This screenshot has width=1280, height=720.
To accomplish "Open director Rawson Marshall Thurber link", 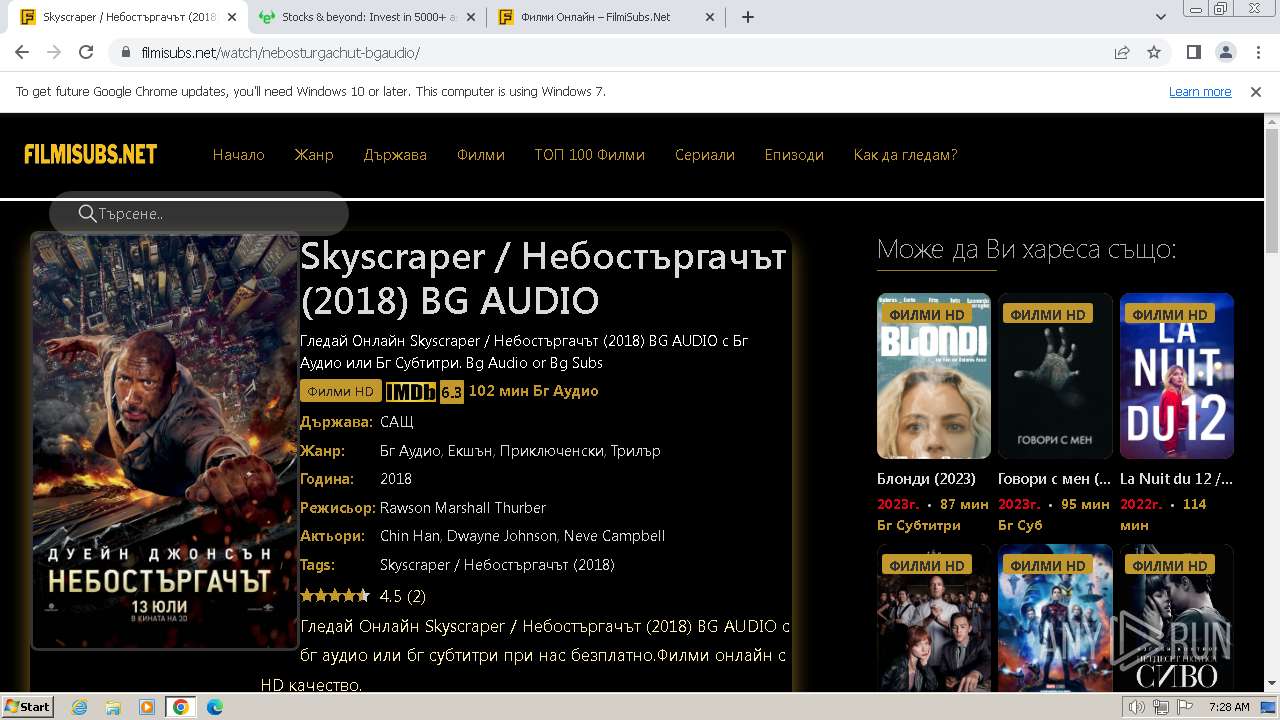I will tap(463, 507).
